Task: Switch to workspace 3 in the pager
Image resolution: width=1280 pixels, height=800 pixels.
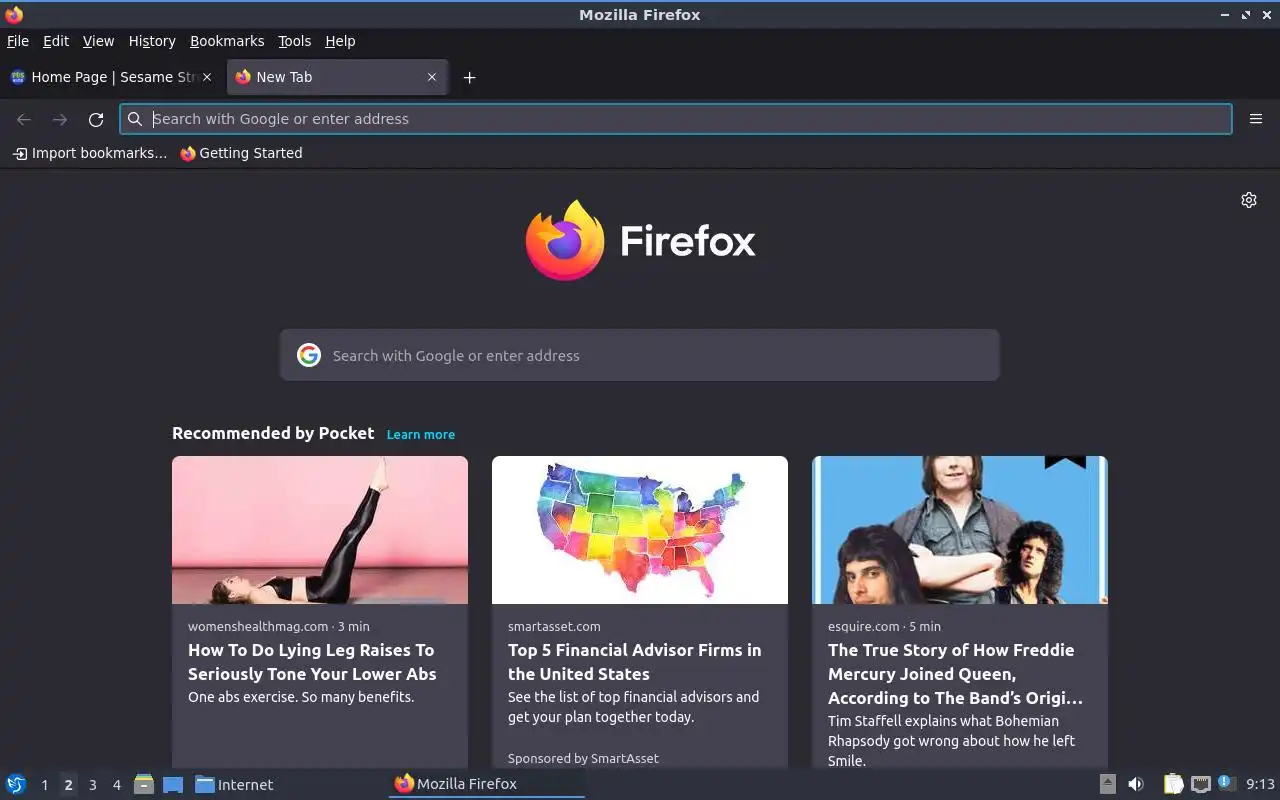Action: tap(93, 785)
